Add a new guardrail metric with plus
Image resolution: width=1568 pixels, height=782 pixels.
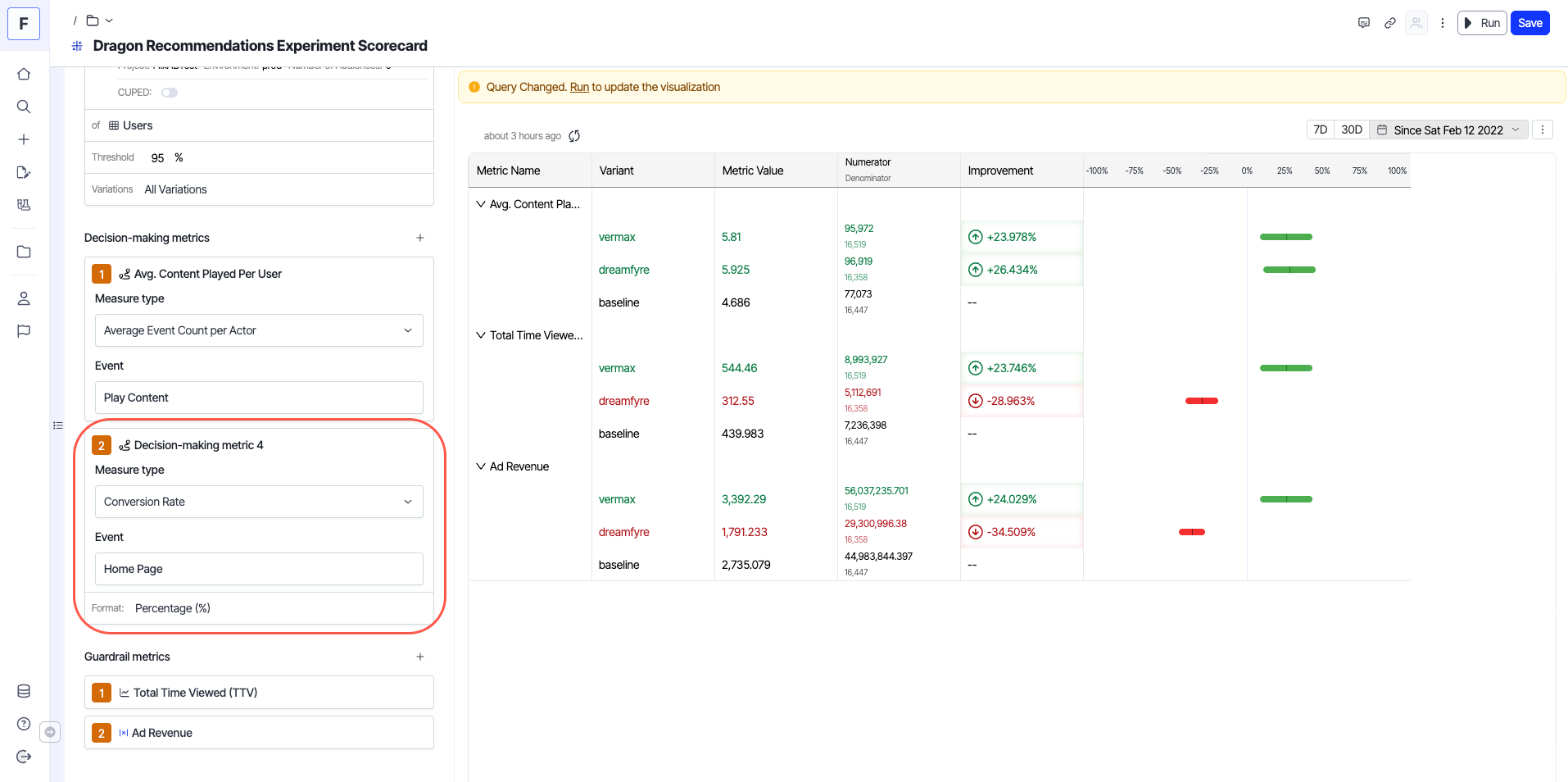420,657
